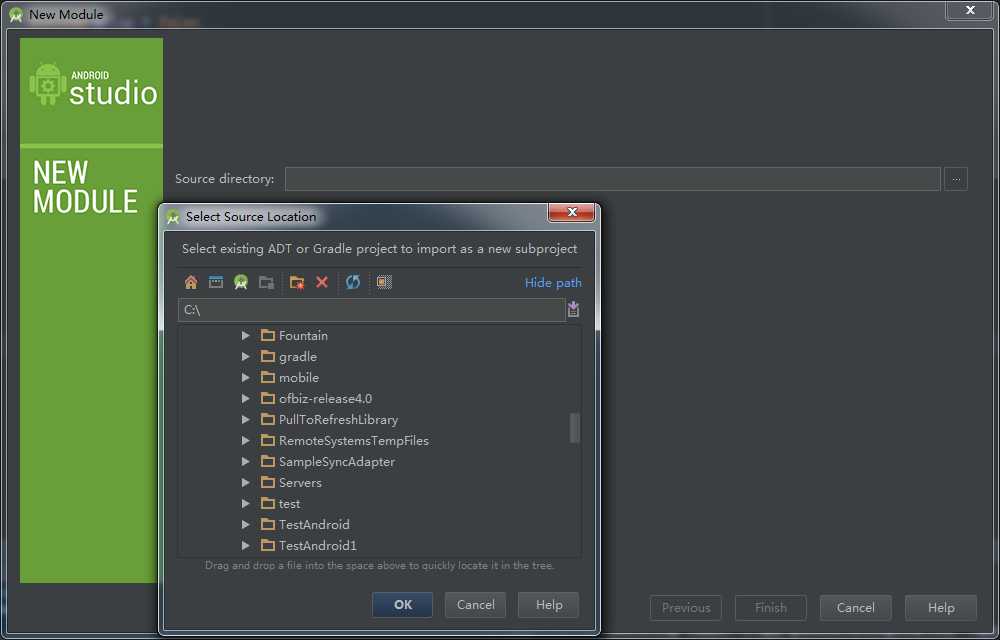Viewport: 1000px width, 640px height.
Task: Click the Desktop directory toolbar icon
Action: (216, 282)
